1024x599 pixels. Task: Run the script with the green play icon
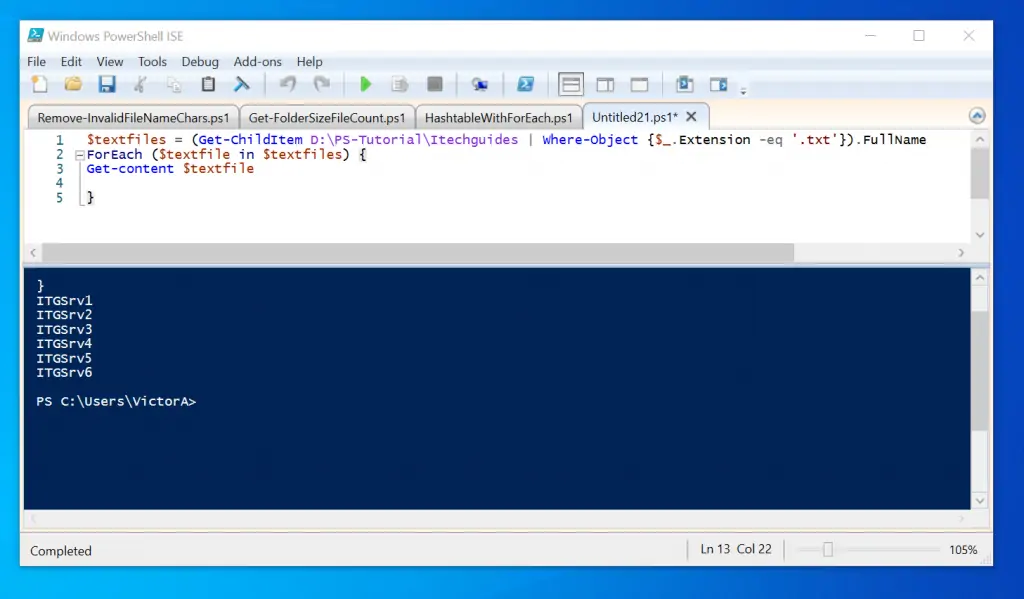coord(366,85)
